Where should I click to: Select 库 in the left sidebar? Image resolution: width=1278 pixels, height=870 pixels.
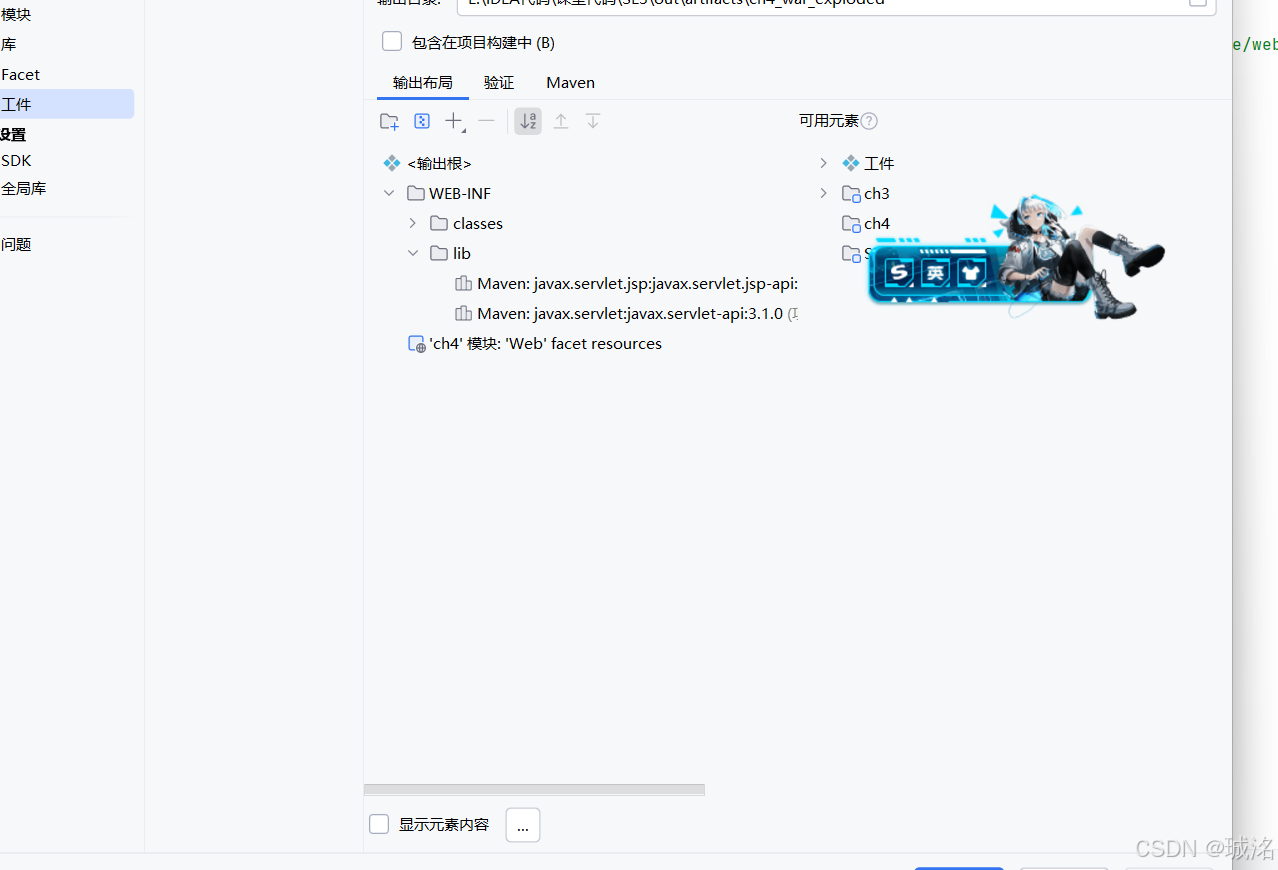tap(8, 45)
